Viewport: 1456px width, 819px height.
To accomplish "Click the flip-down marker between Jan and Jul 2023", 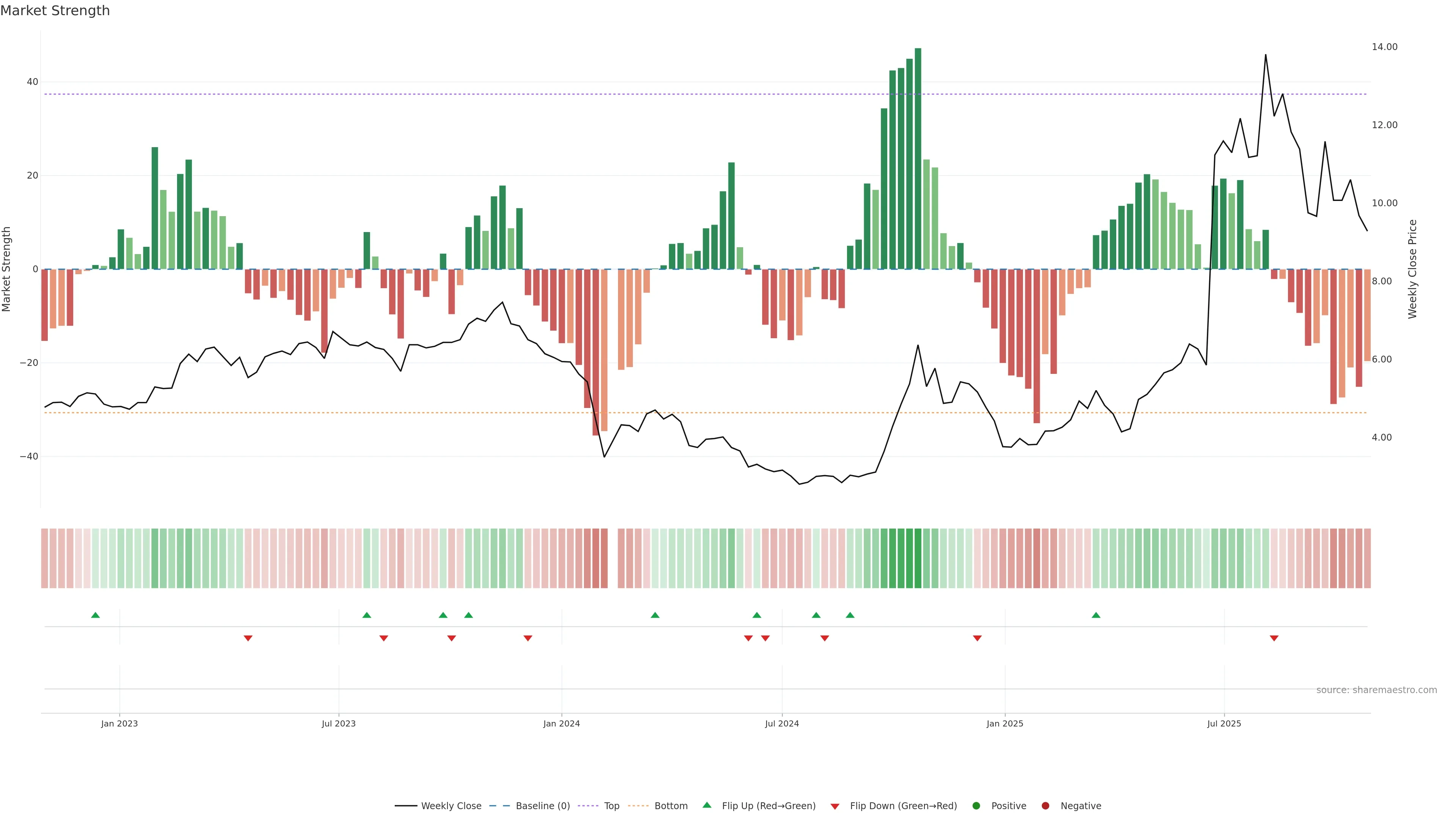I will pos(248,638).
